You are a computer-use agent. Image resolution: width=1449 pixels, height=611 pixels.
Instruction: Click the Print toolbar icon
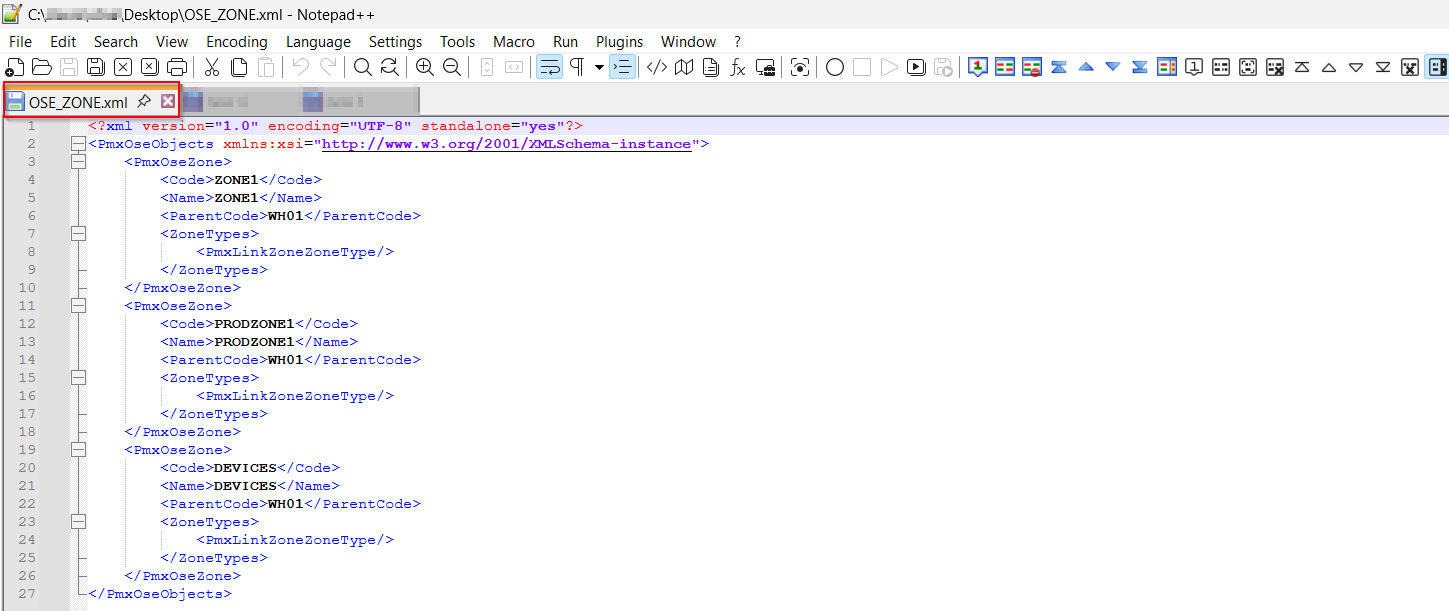pyautogui.click(x=177, y=67)
